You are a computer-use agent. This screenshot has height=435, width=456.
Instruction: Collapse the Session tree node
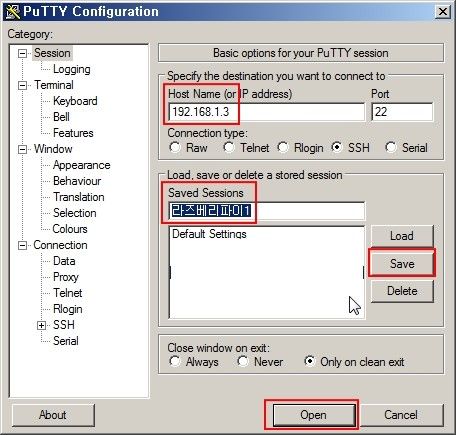pos(22,53)
